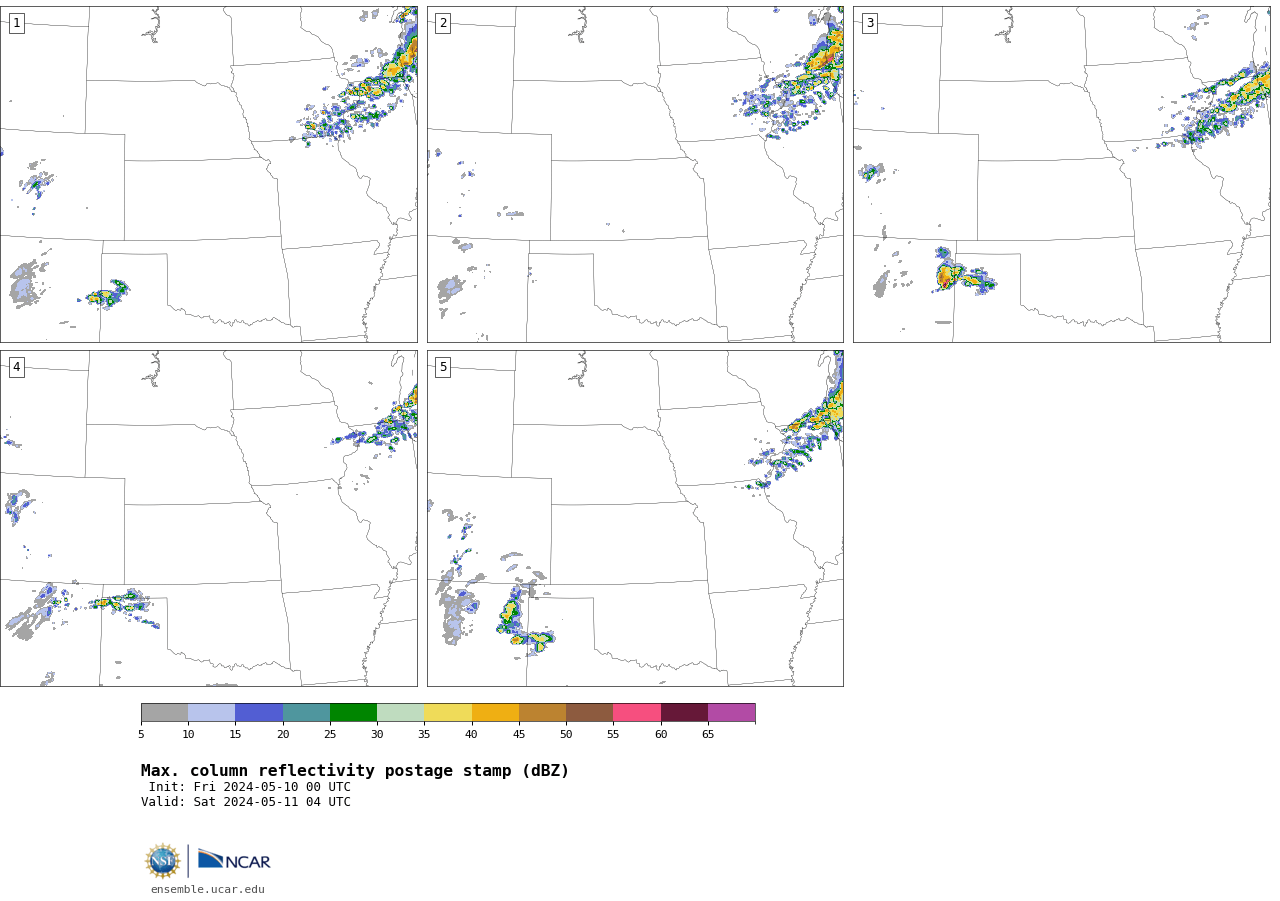Open ensemble member 2 reflectivity map
This screenshot has width=1280, height=901.
click(635, 174)
